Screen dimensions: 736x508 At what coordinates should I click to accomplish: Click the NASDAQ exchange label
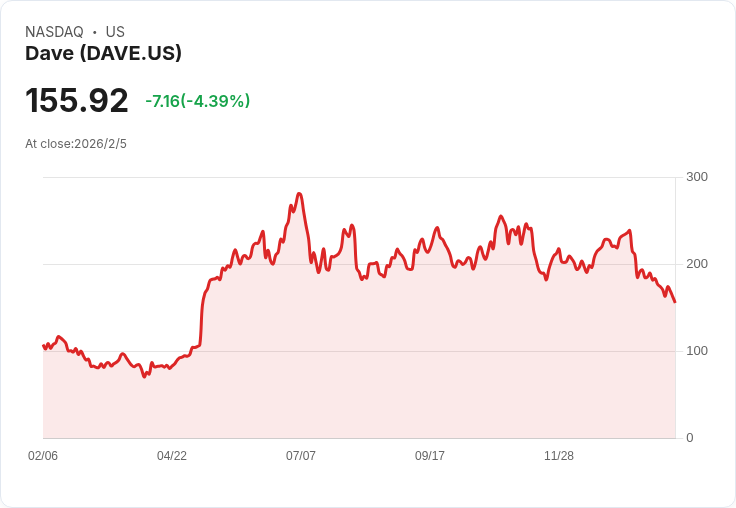pos(54,32)
